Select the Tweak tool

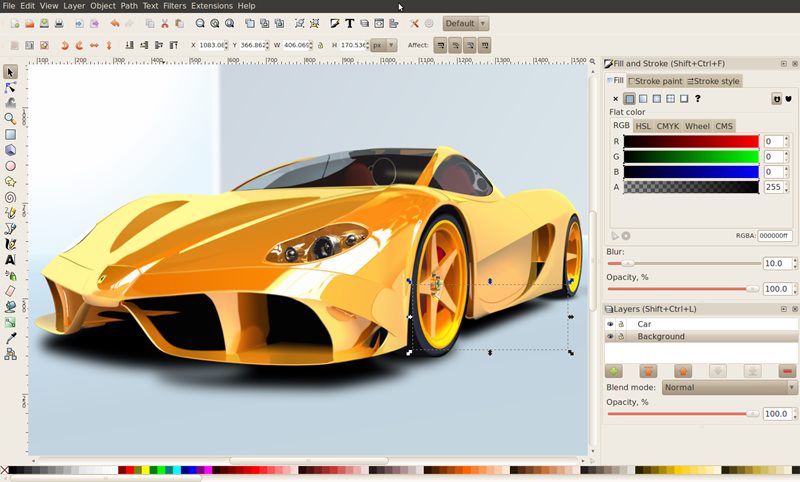tap(10, 103)
